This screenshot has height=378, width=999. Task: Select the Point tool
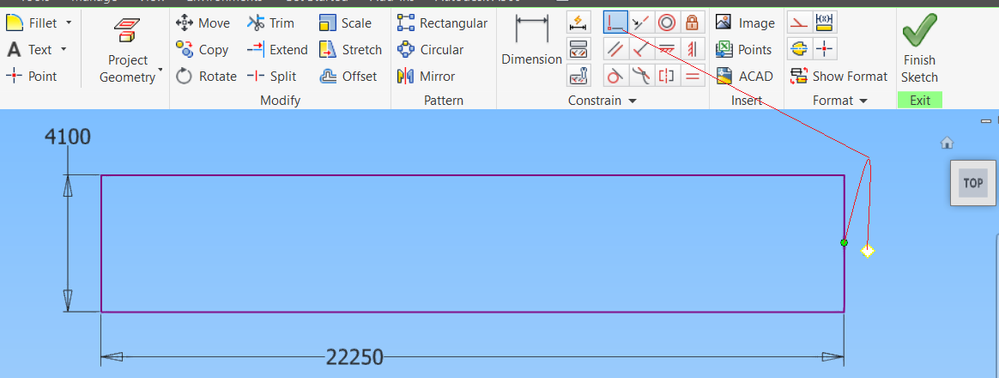(31, 76)
